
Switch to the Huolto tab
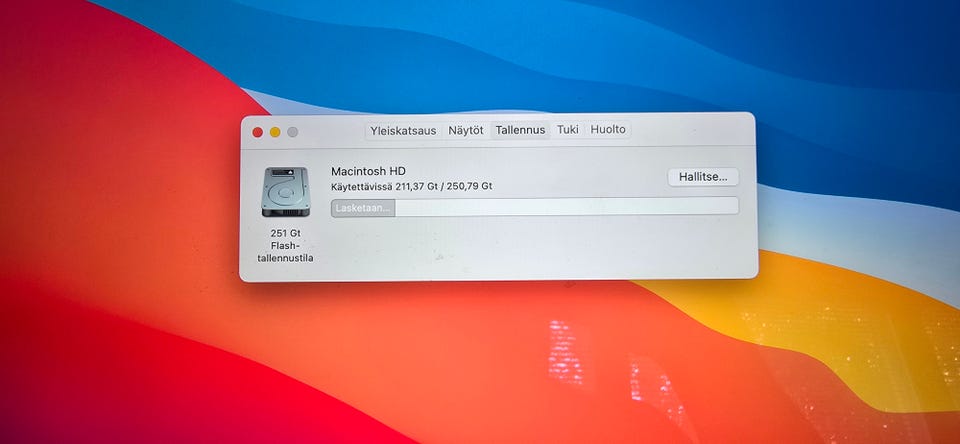click(607, 130)
